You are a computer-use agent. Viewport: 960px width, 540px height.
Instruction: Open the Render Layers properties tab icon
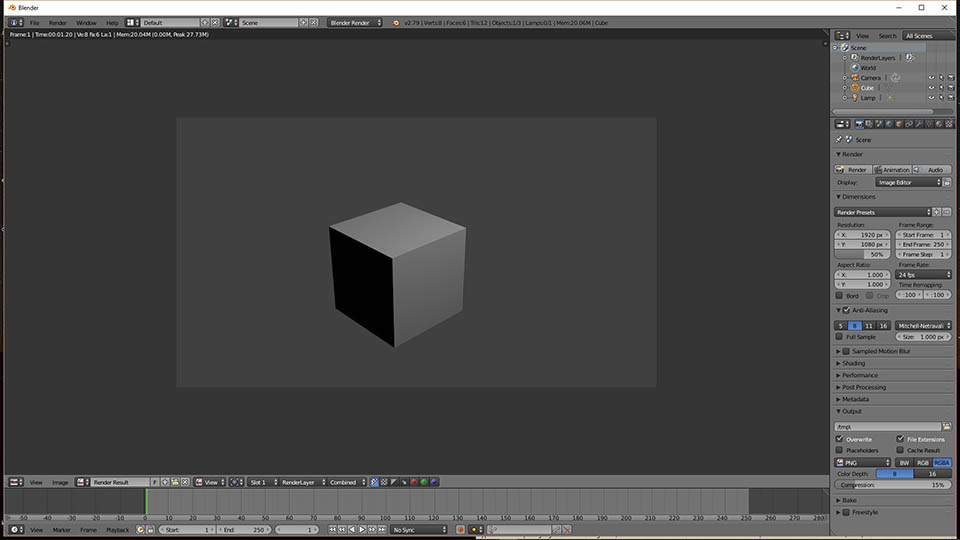tap(869, 124)
